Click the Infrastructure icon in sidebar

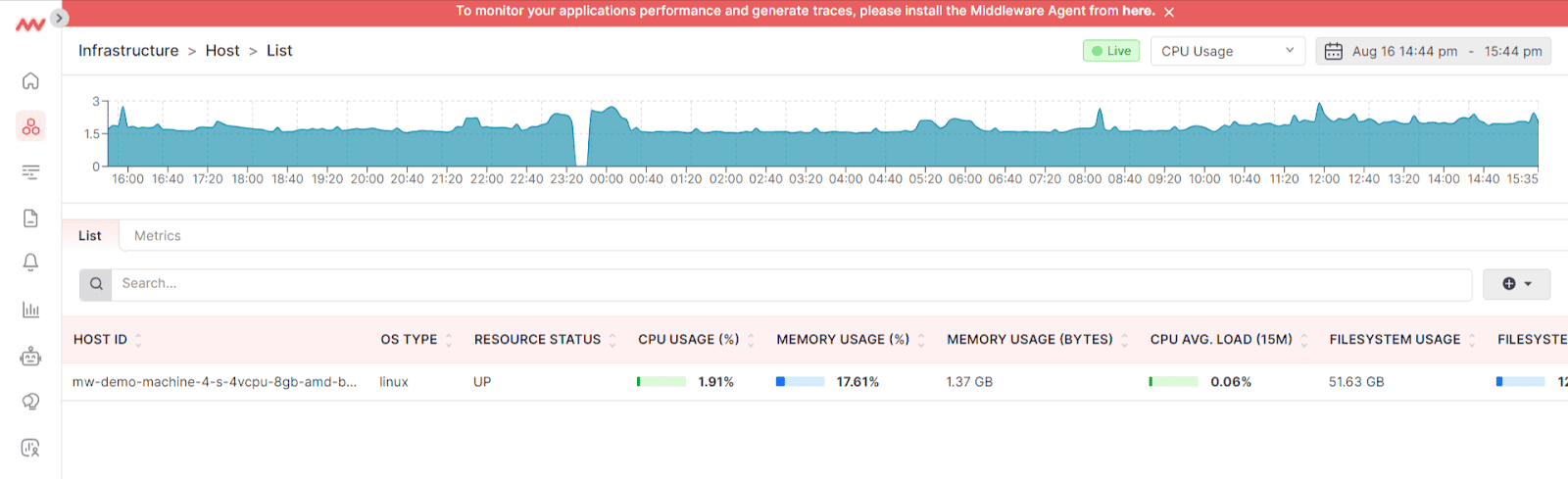tap(30, 126)
